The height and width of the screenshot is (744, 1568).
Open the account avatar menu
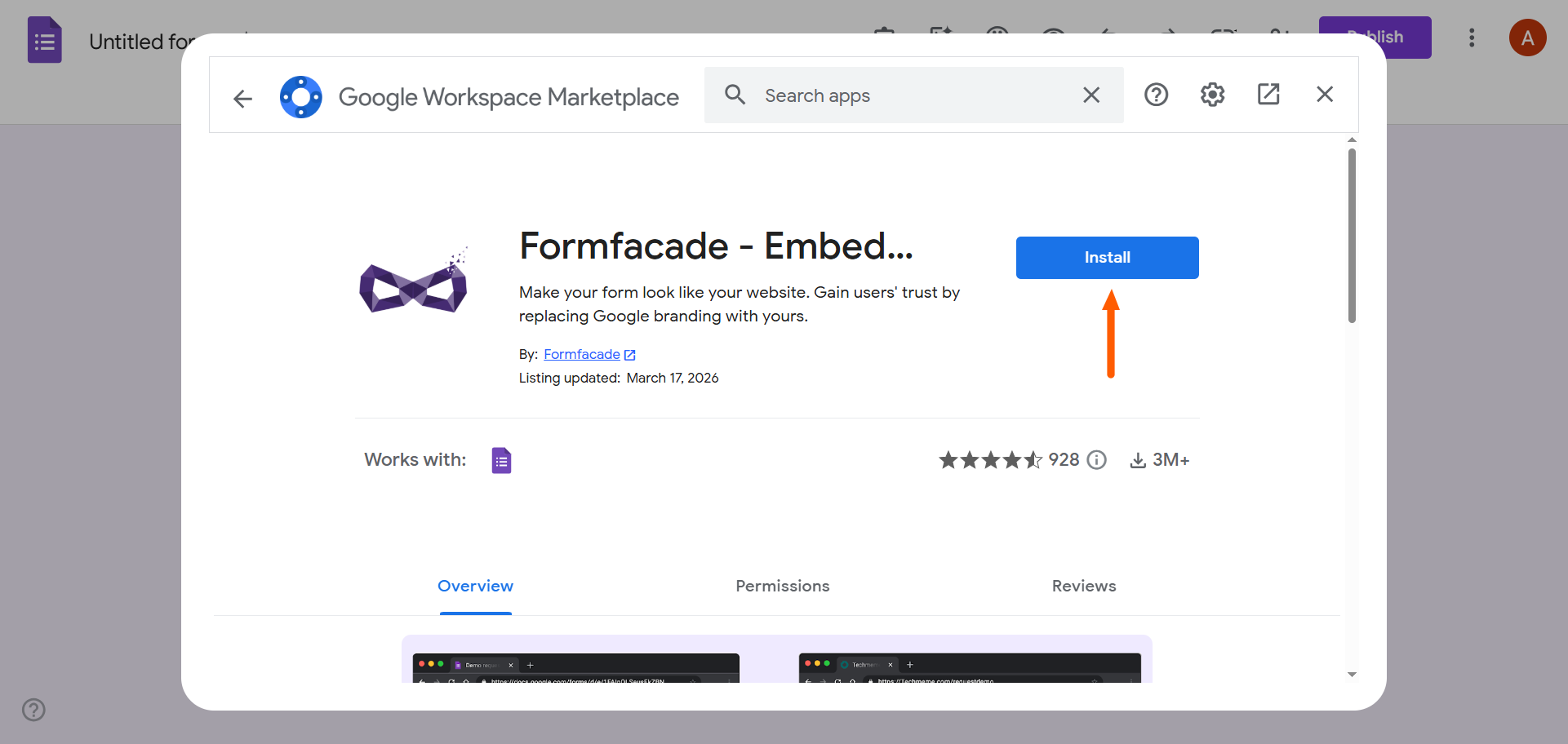(x=1528, y=38)
